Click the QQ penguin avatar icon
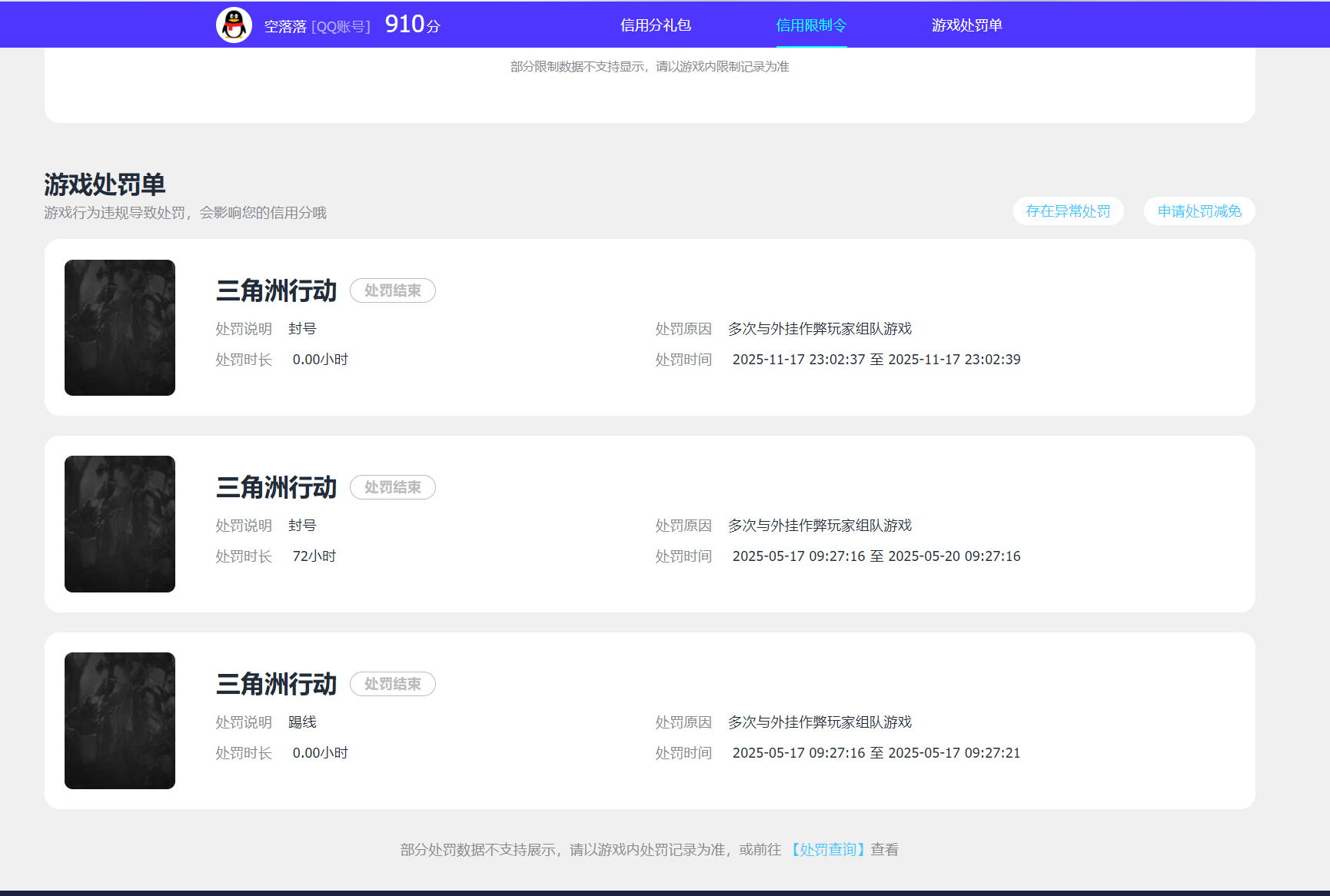1330x896 pixels. tap(234, 25)
